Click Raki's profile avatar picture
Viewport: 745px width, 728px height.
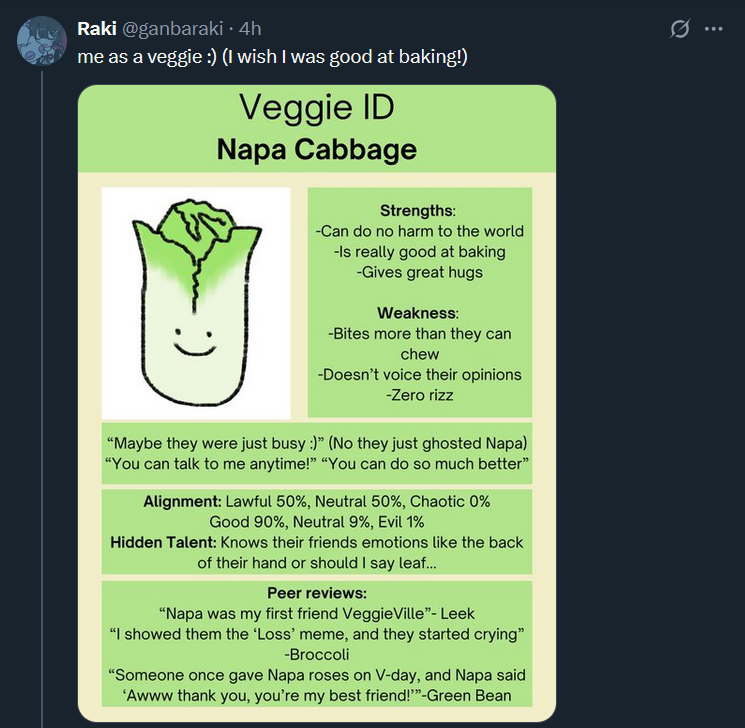(40, 40)
